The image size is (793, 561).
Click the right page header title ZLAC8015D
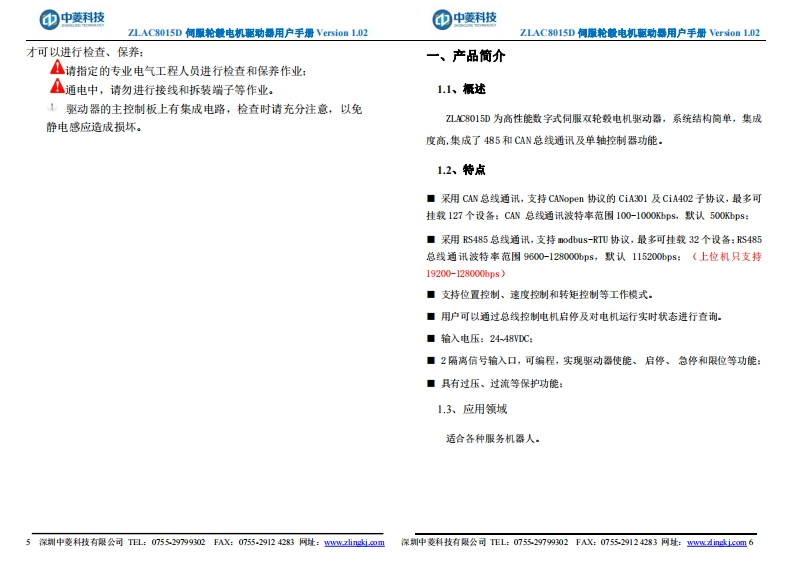pyautogui.click(x=640, y=33)
